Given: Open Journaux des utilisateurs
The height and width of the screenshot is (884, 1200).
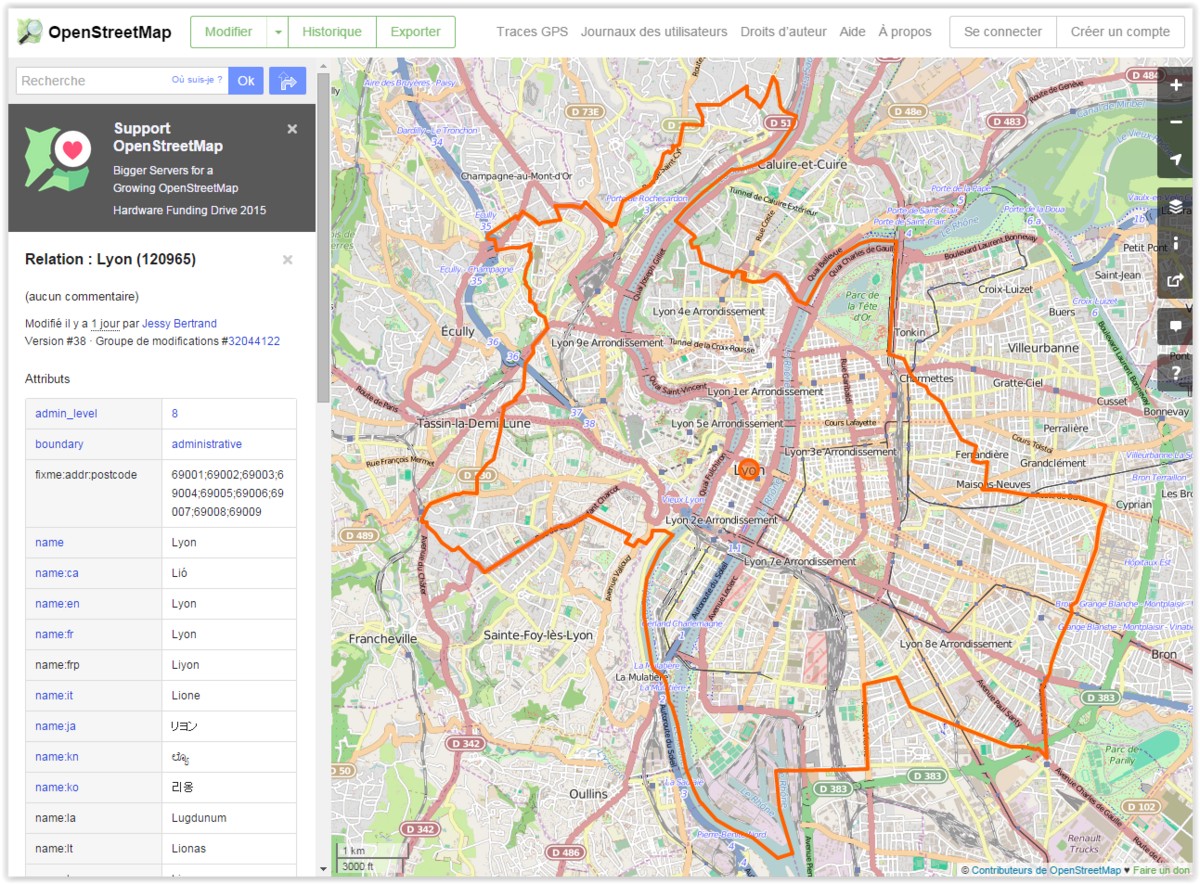Looking at the screenshot, I should pyautogui.click(x=654, y=32).
